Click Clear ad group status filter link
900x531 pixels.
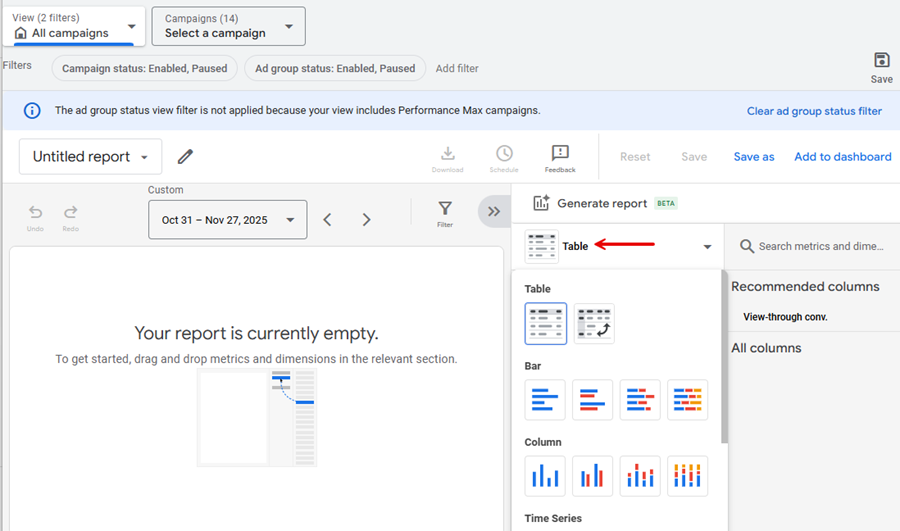[814, 111]
